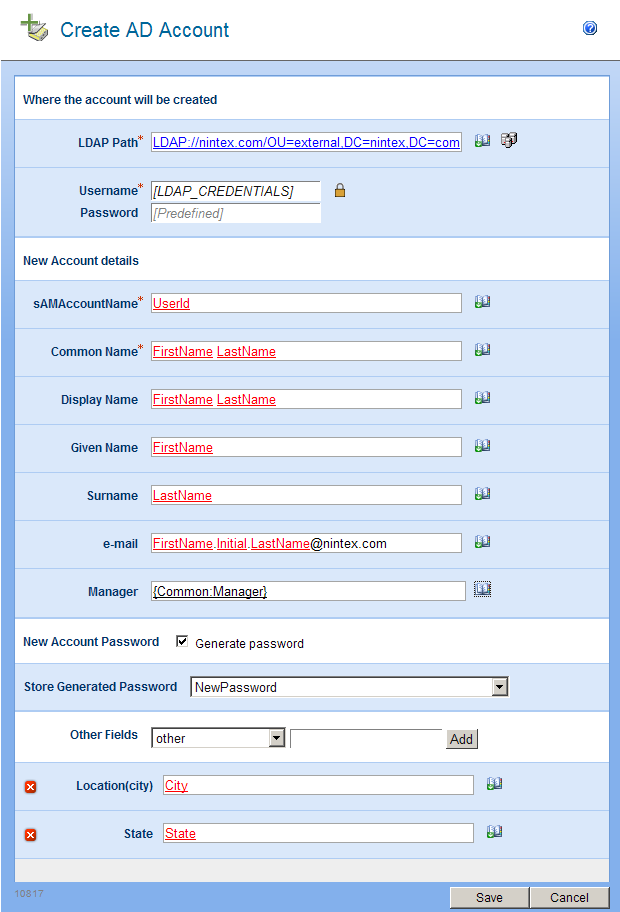The image size is (620, 912).
Task: Remove the Location(city) field
Action: click(30, 787)
